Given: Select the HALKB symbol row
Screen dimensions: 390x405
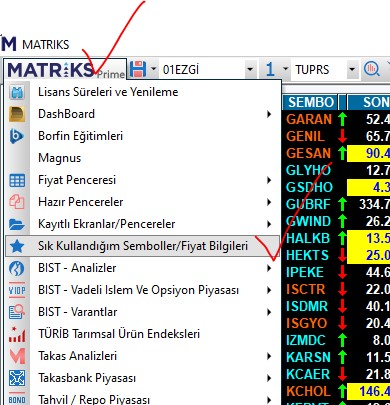Looking at the screenshot, I should (x=336, y=238).
